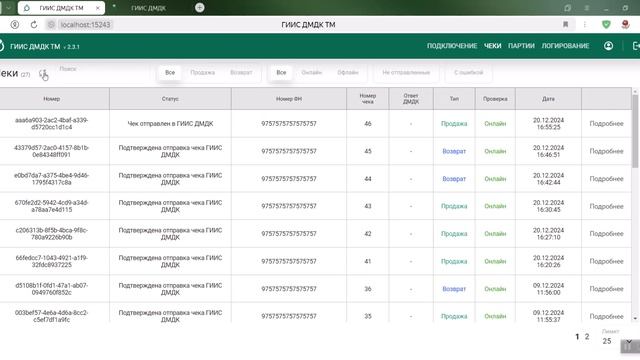640x360 pixels.
Task: Click receipt ID starting with 43379d57
Action: 51,151
